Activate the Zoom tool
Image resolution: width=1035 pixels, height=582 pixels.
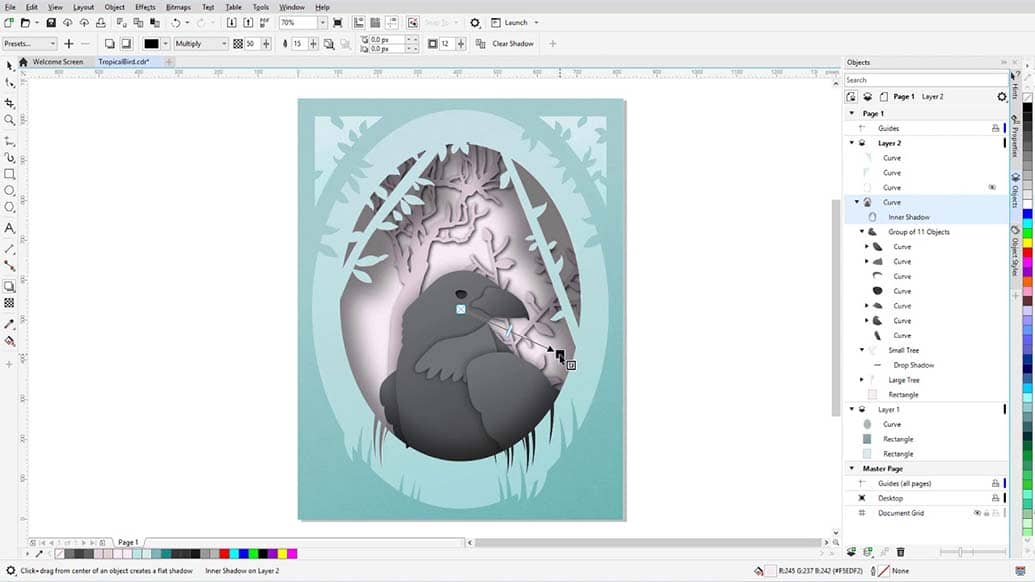point(10,120)
